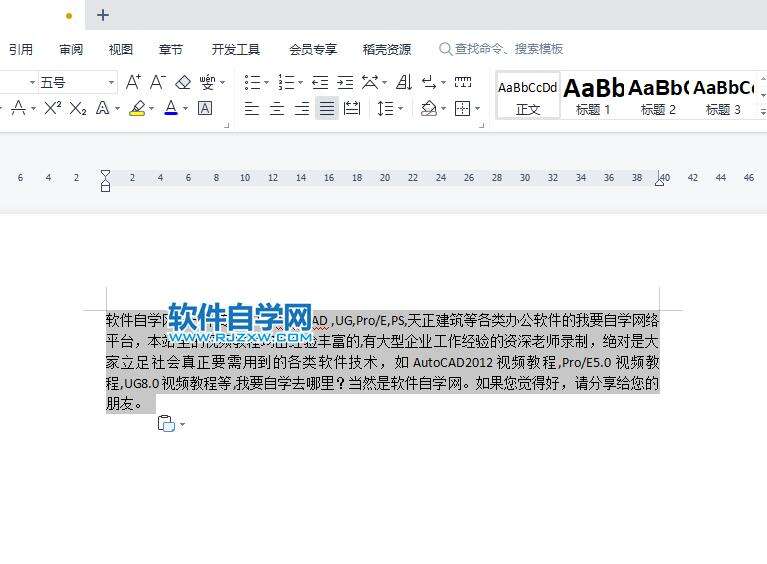Apply numbered list formatting
This screenshot has width=767, height=564.
click(286, 82)
